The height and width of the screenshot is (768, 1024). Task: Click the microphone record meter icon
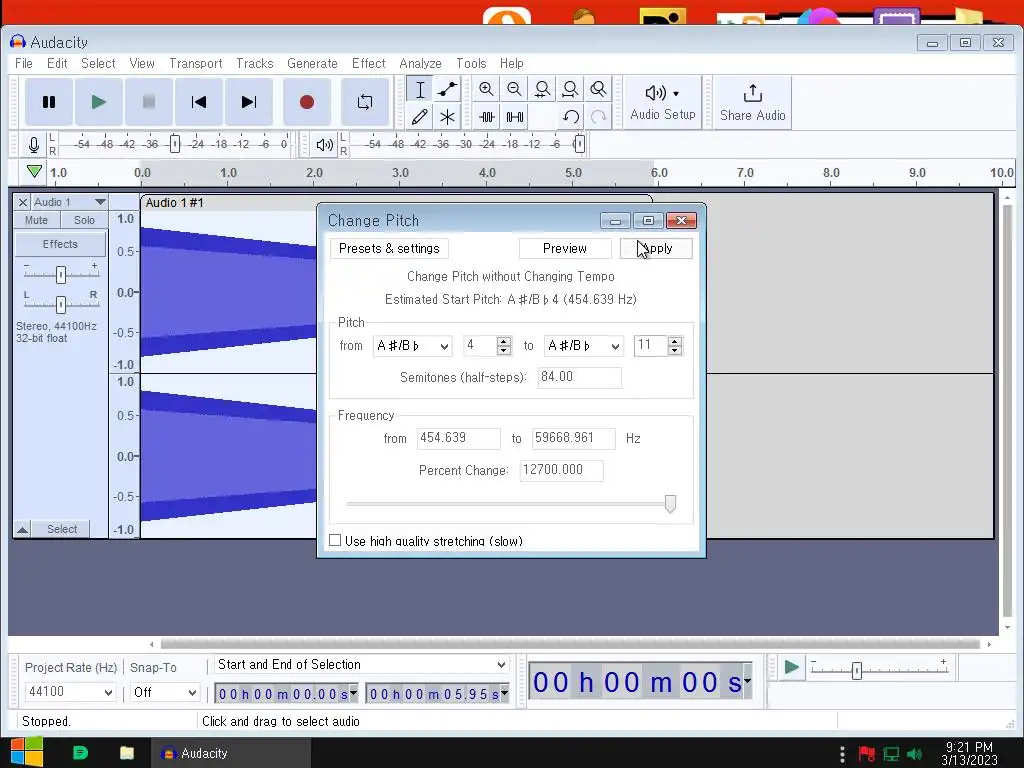click(x=34, y=144)
